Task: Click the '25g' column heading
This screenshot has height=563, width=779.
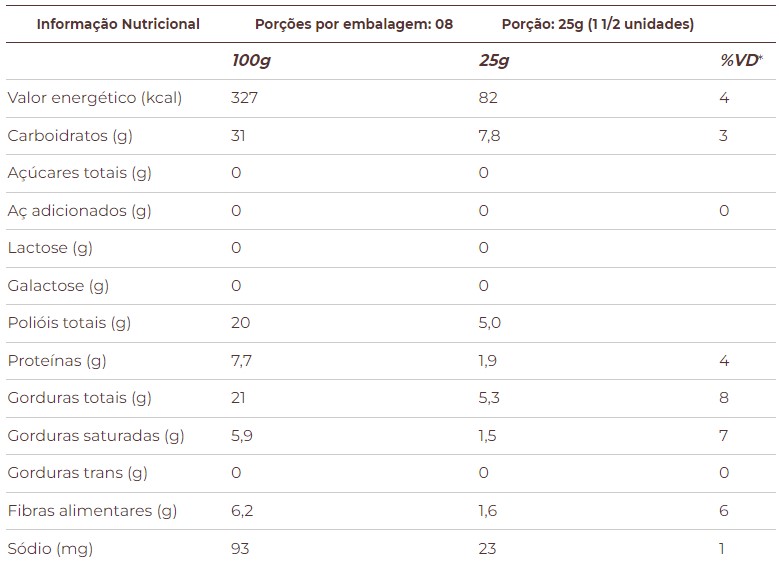Action: 494,61
